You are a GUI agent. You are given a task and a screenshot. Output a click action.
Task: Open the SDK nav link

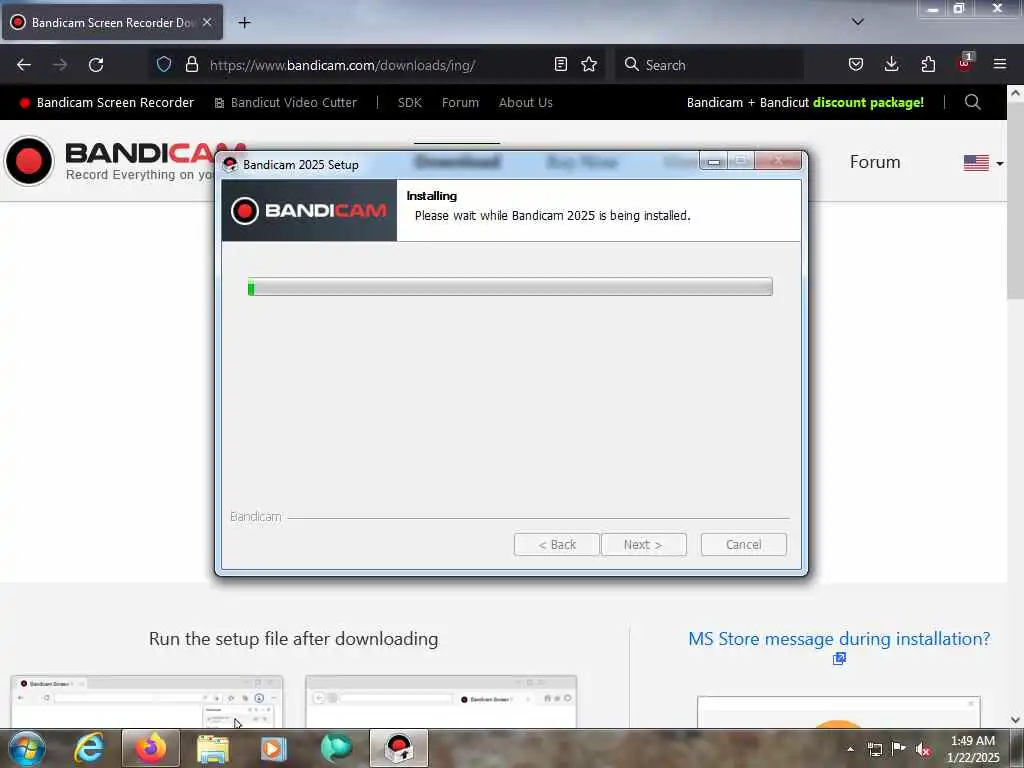pos(409,103)
